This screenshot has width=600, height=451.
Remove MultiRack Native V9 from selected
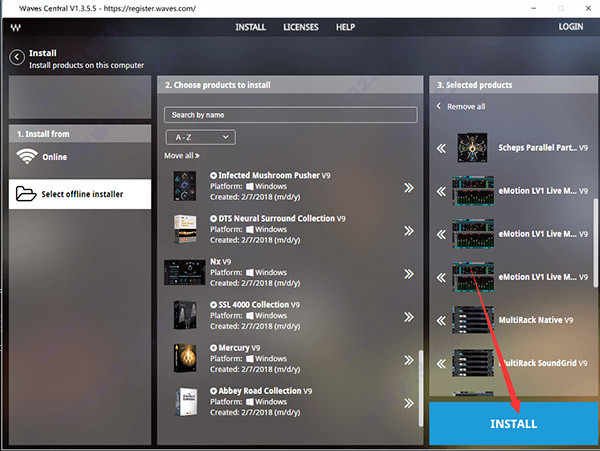(x=441, y=320)
